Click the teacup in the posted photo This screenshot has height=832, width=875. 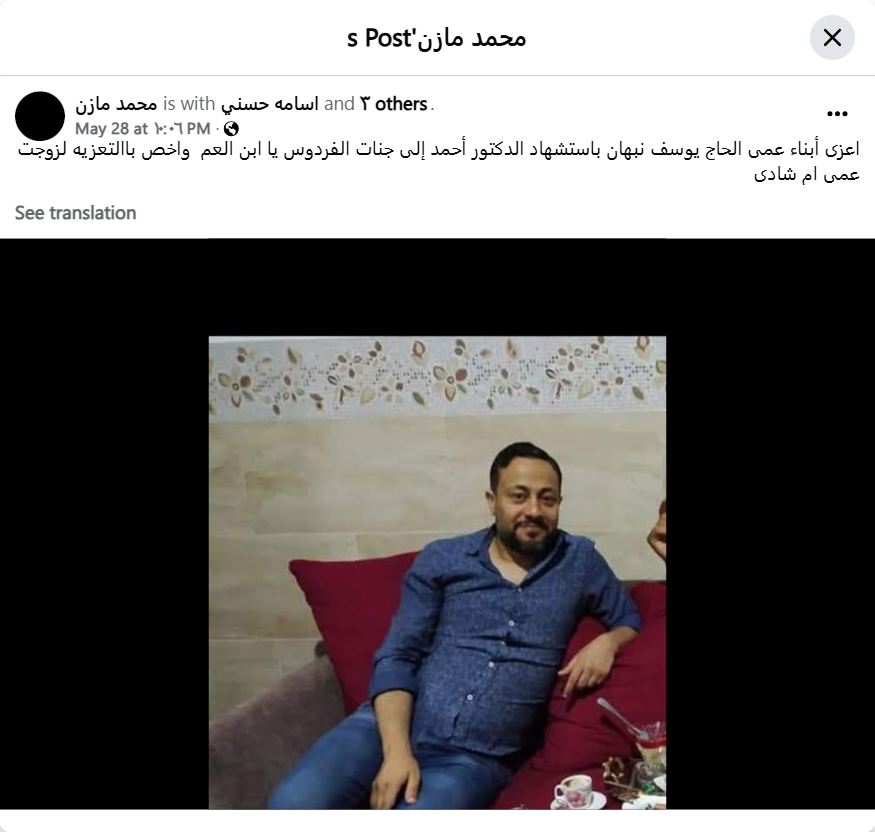pos(574,791)
